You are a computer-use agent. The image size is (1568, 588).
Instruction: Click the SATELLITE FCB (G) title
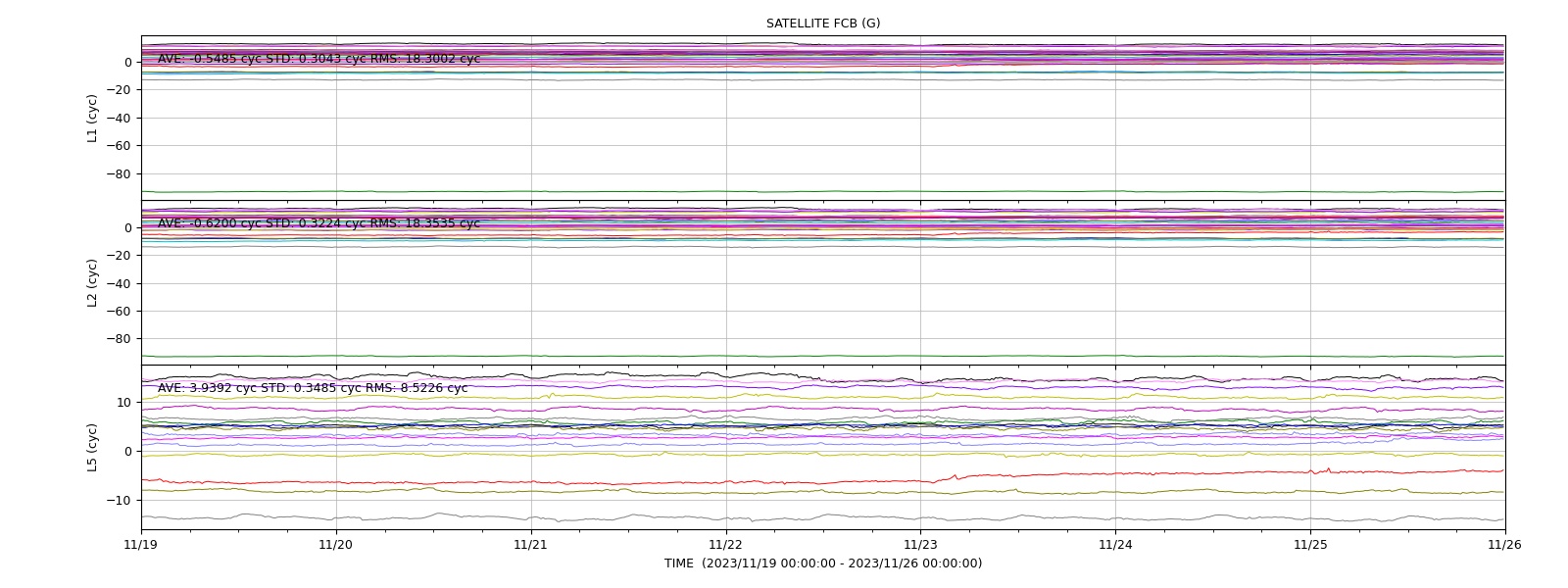pyautogui.click(x=823, y=24)
